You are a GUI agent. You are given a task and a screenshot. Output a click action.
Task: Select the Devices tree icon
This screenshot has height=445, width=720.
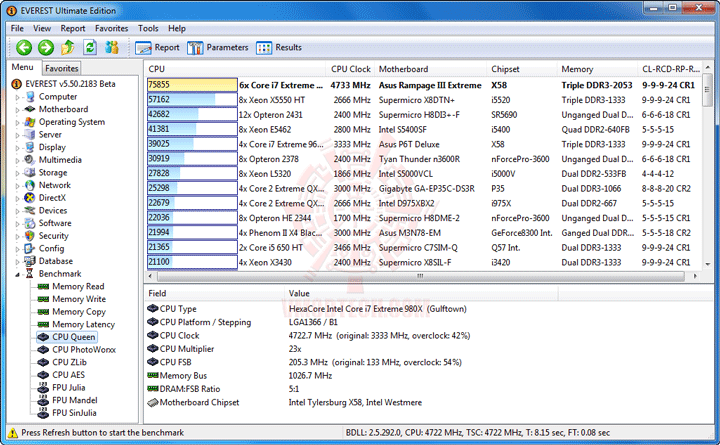pyautogui.click(x=30, y=210)
